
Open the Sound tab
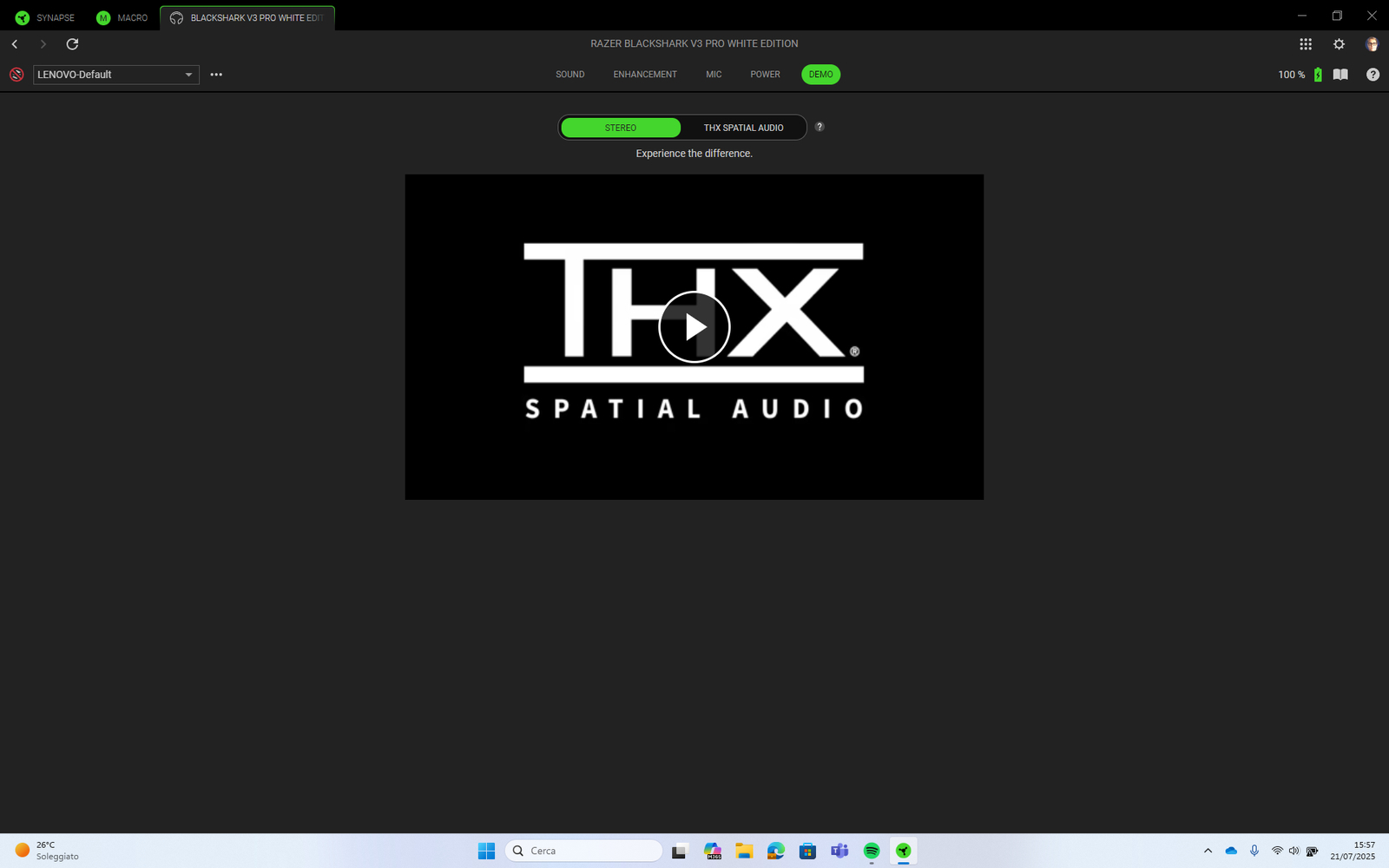[570, 75]
